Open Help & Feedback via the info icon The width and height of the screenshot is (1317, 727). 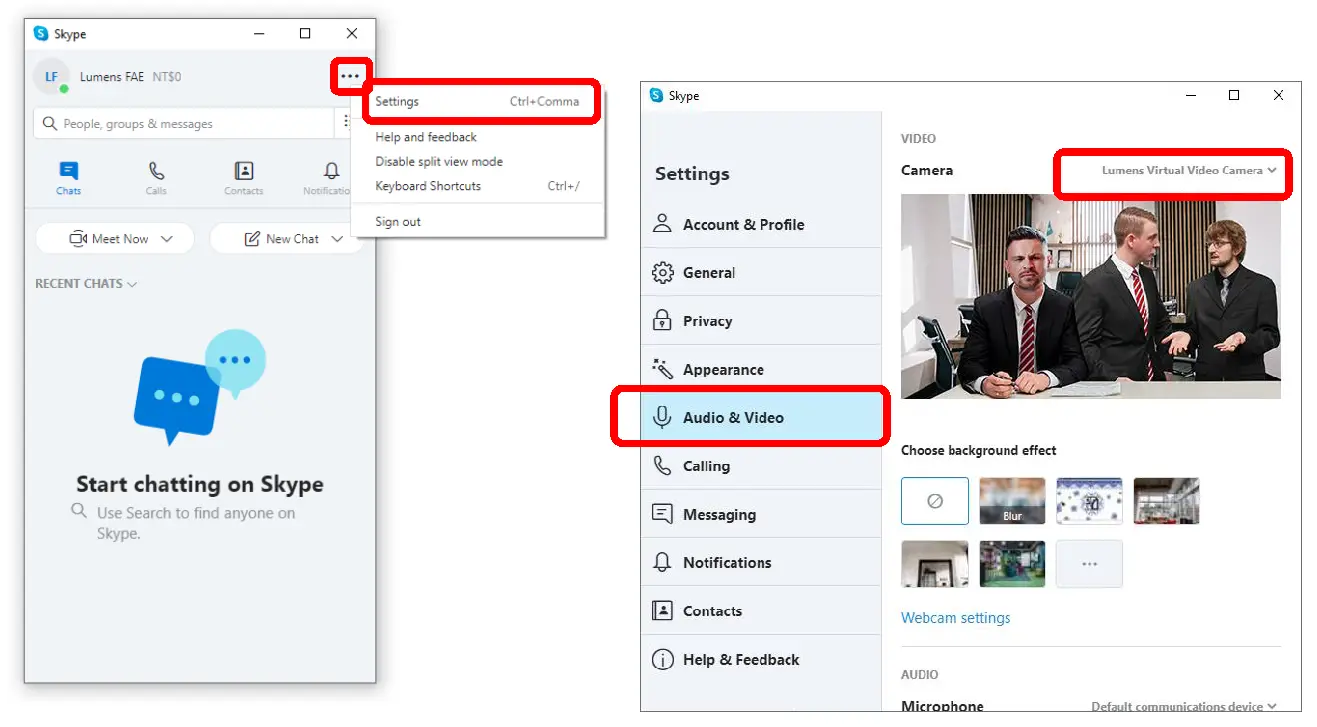(662, 659)
